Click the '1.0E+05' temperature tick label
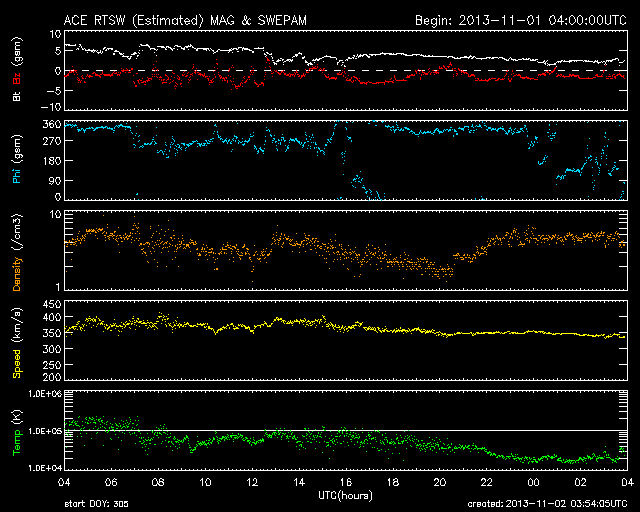The image size is (640, 512). click(45, 431)
